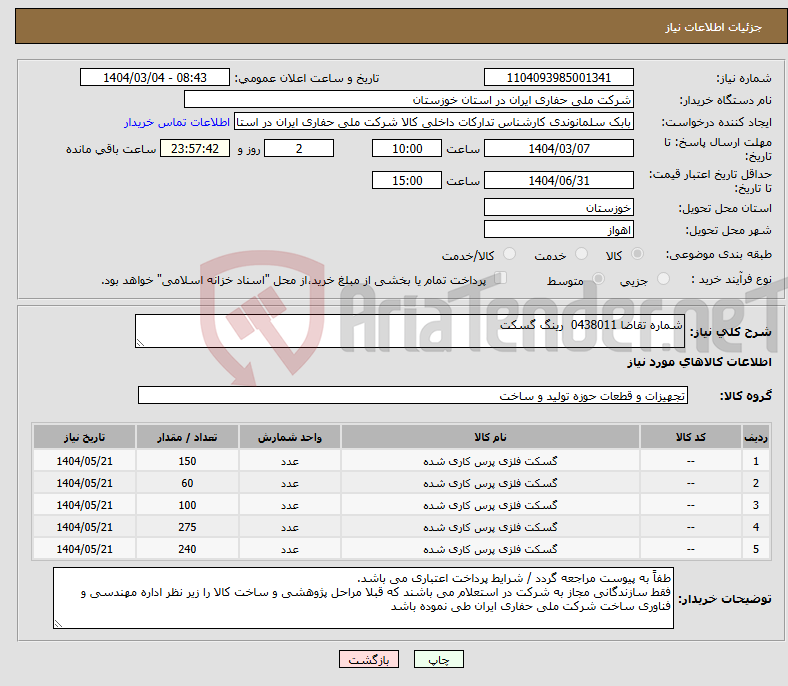This screenshot has height=686, width=788.
Task: Click the استان محل تحویل field showing خوزستان
Action: (x=558, y=208)
